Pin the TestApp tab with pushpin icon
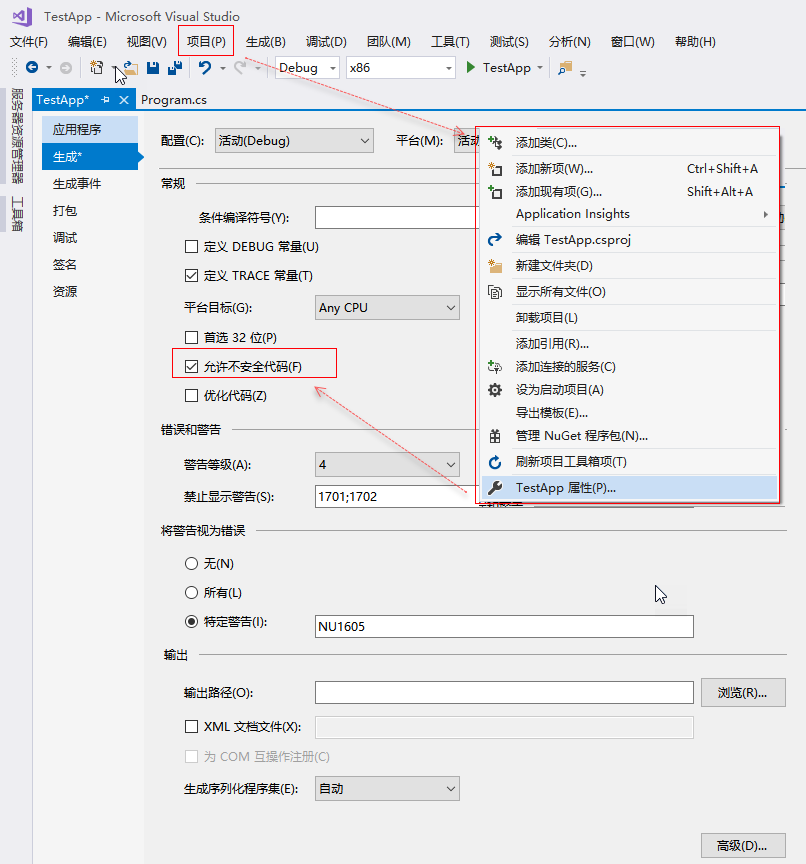806x864 pixels. pyautogui.click(x=105, y=100)
